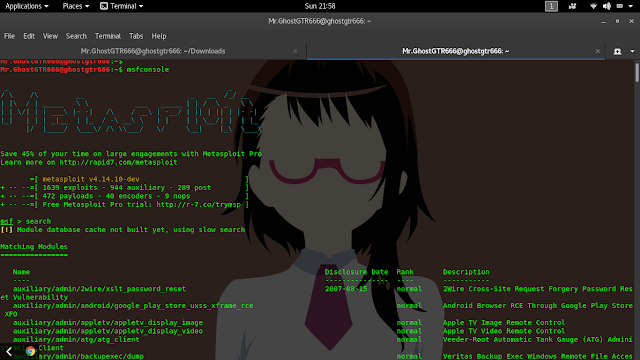The width and height of the screenshot is (640, 360).
Task: Open the Search menu
Action: tap(76, 36)
